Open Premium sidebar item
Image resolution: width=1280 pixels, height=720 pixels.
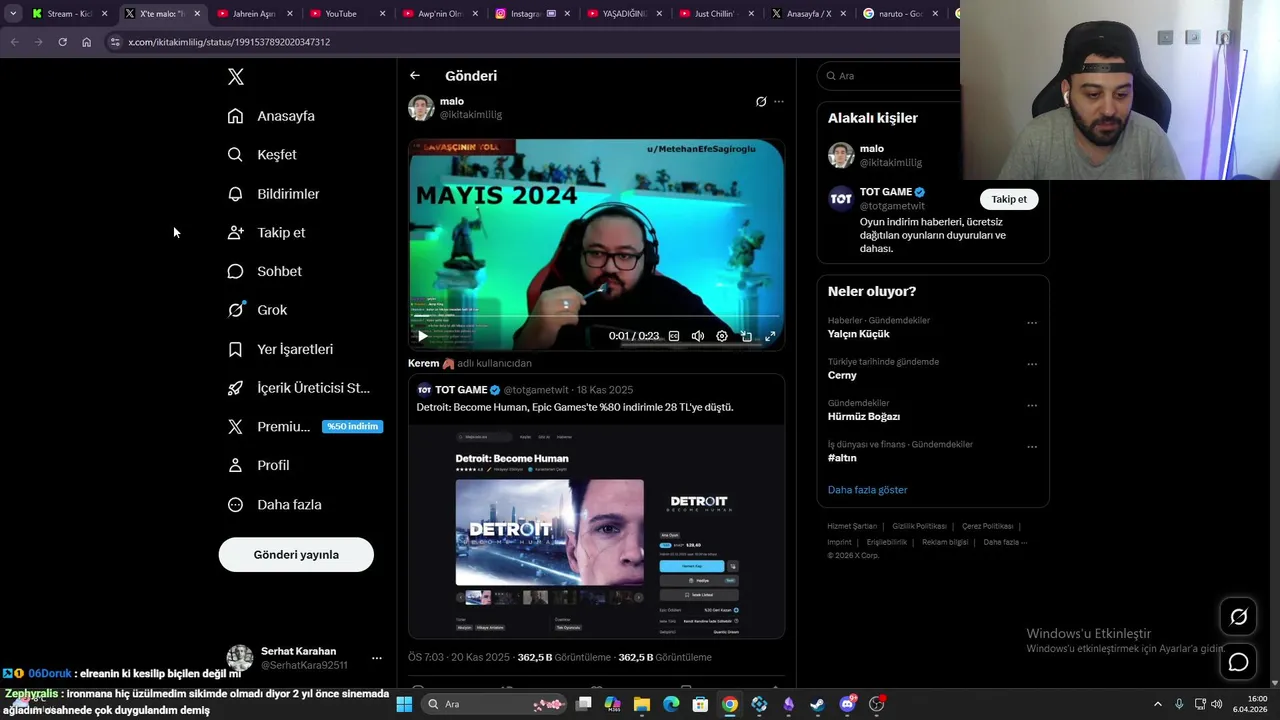tap(269, 426)
